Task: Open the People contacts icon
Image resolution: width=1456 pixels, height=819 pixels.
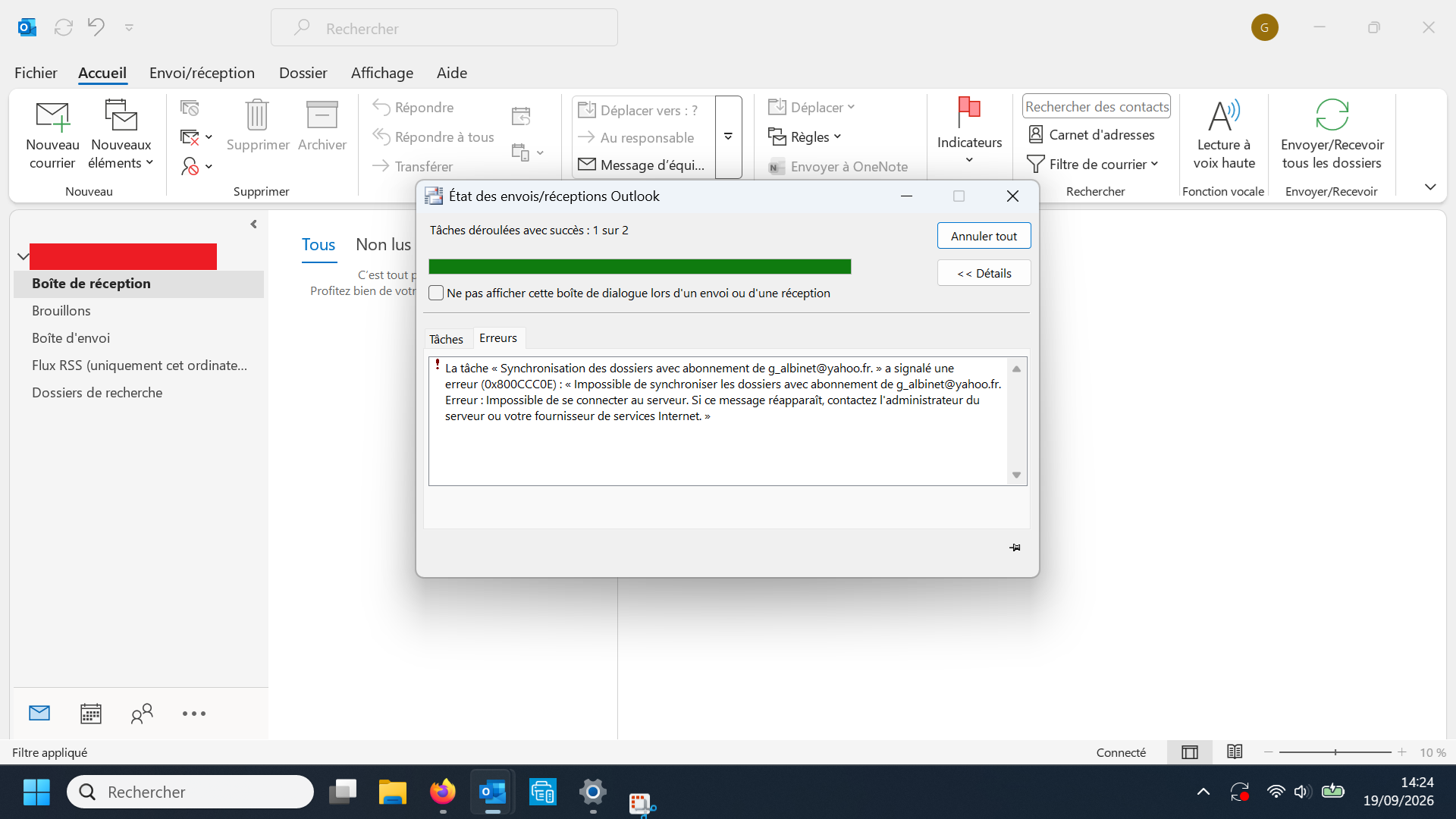Action: click(142, 714)
